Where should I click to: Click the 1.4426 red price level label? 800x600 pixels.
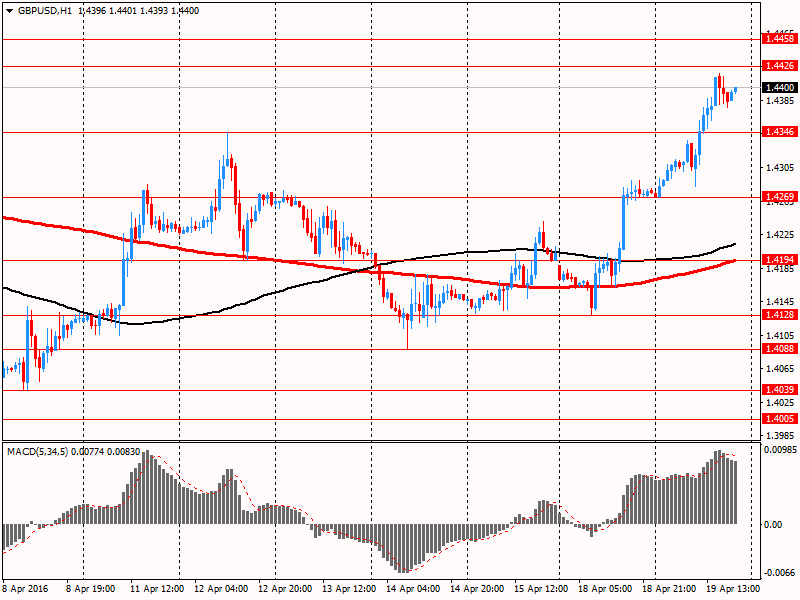[779, 66]
